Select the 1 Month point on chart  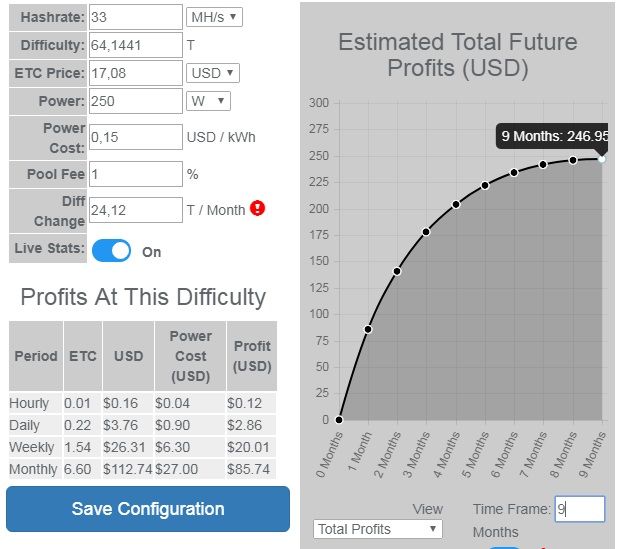pos(368,329)
